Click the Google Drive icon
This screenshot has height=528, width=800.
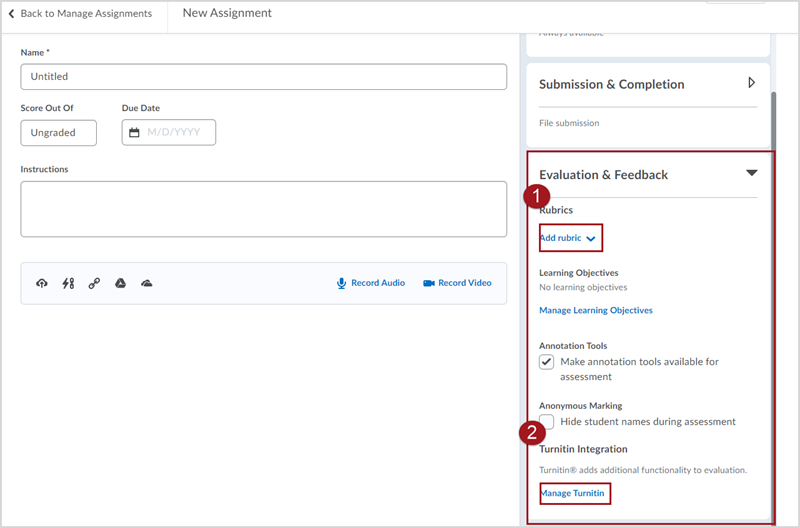click(x=120, y=283)
